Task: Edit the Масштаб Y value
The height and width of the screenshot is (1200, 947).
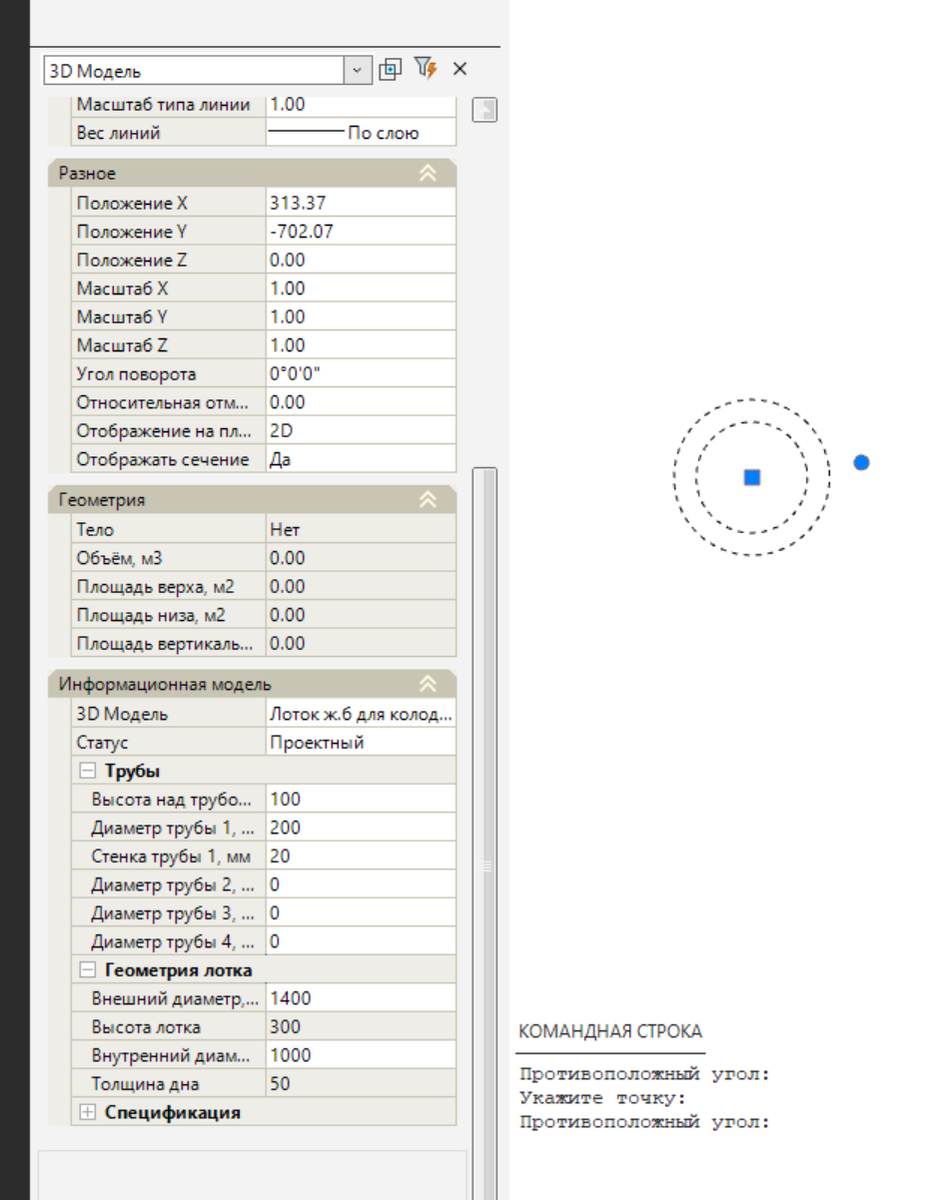Action: (360, 317)
